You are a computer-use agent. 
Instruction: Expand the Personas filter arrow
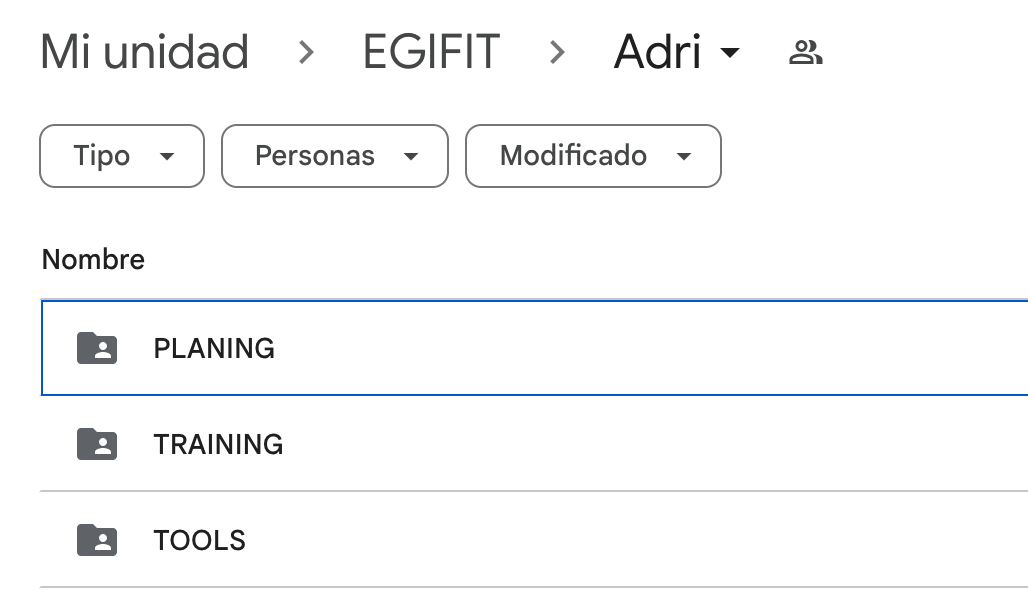(x=411, y=156)
